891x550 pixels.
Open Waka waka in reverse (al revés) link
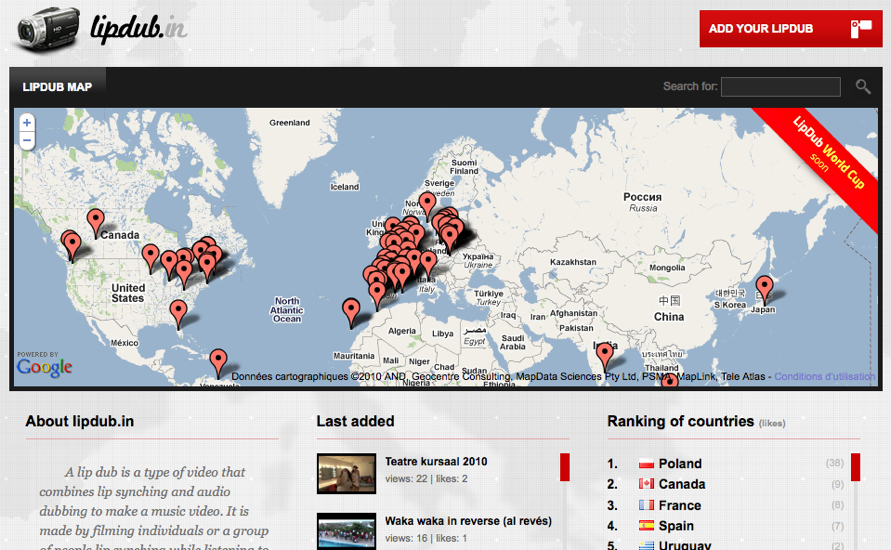pyautogui.click(x=468, y=521)
